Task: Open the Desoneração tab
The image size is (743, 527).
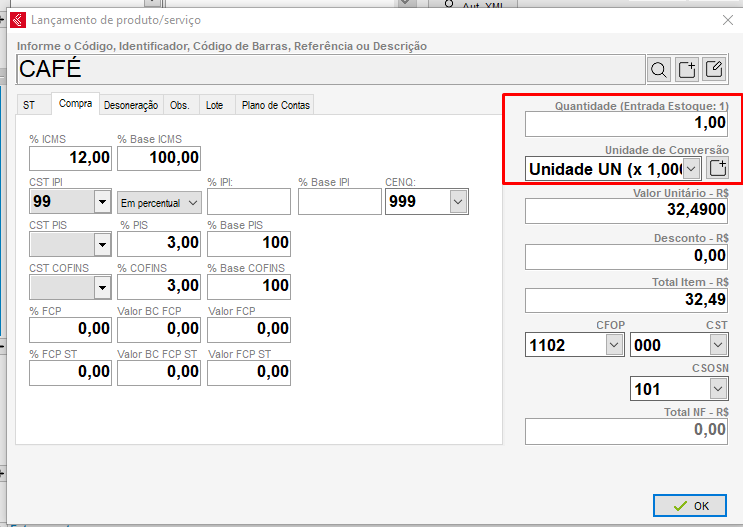Action: (x=131, y=105)
